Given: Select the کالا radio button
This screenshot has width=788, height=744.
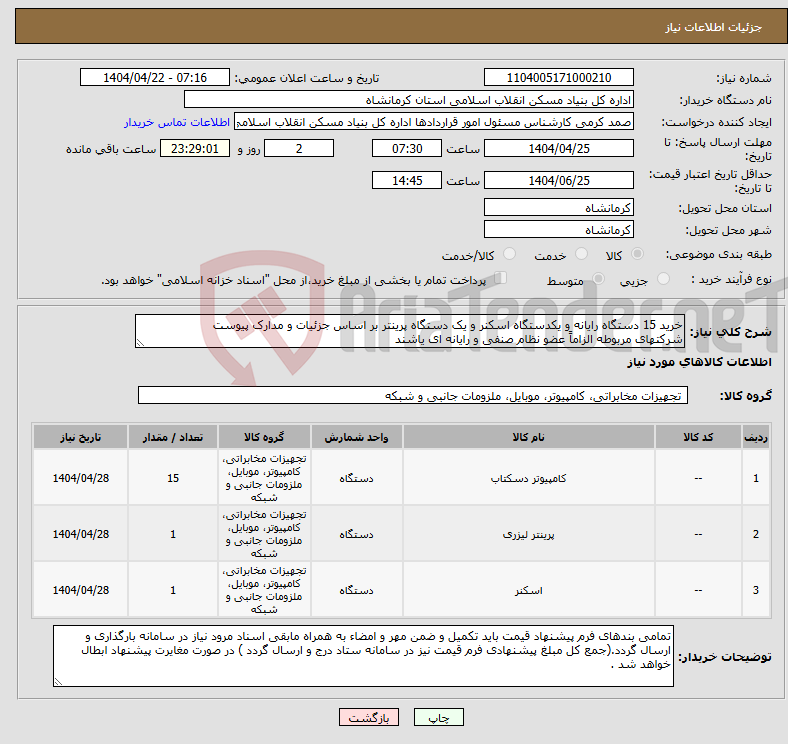Looking at the screenshot, I should [637, 254].
